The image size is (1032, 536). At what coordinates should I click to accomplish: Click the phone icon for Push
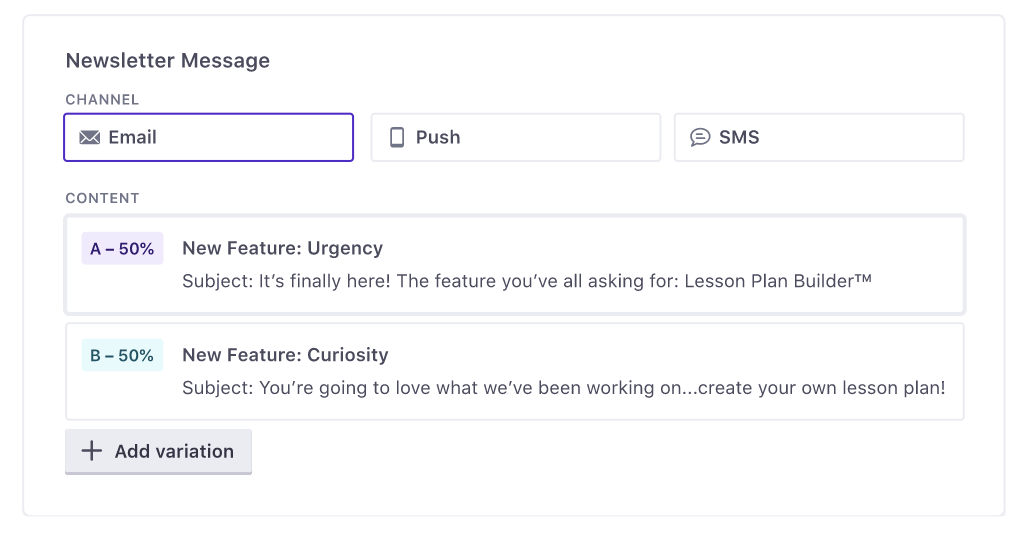pyautogui.click(x=397, y=138)
